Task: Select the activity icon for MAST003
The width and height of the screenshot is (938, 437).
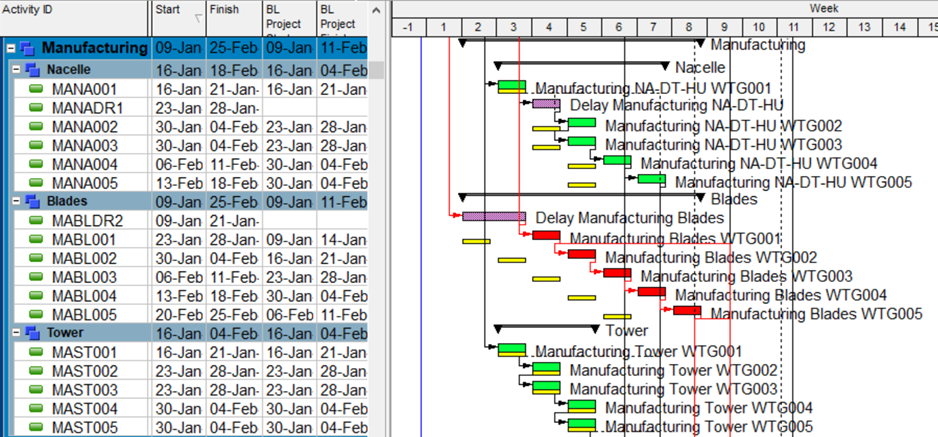Action: coord(37,390)
